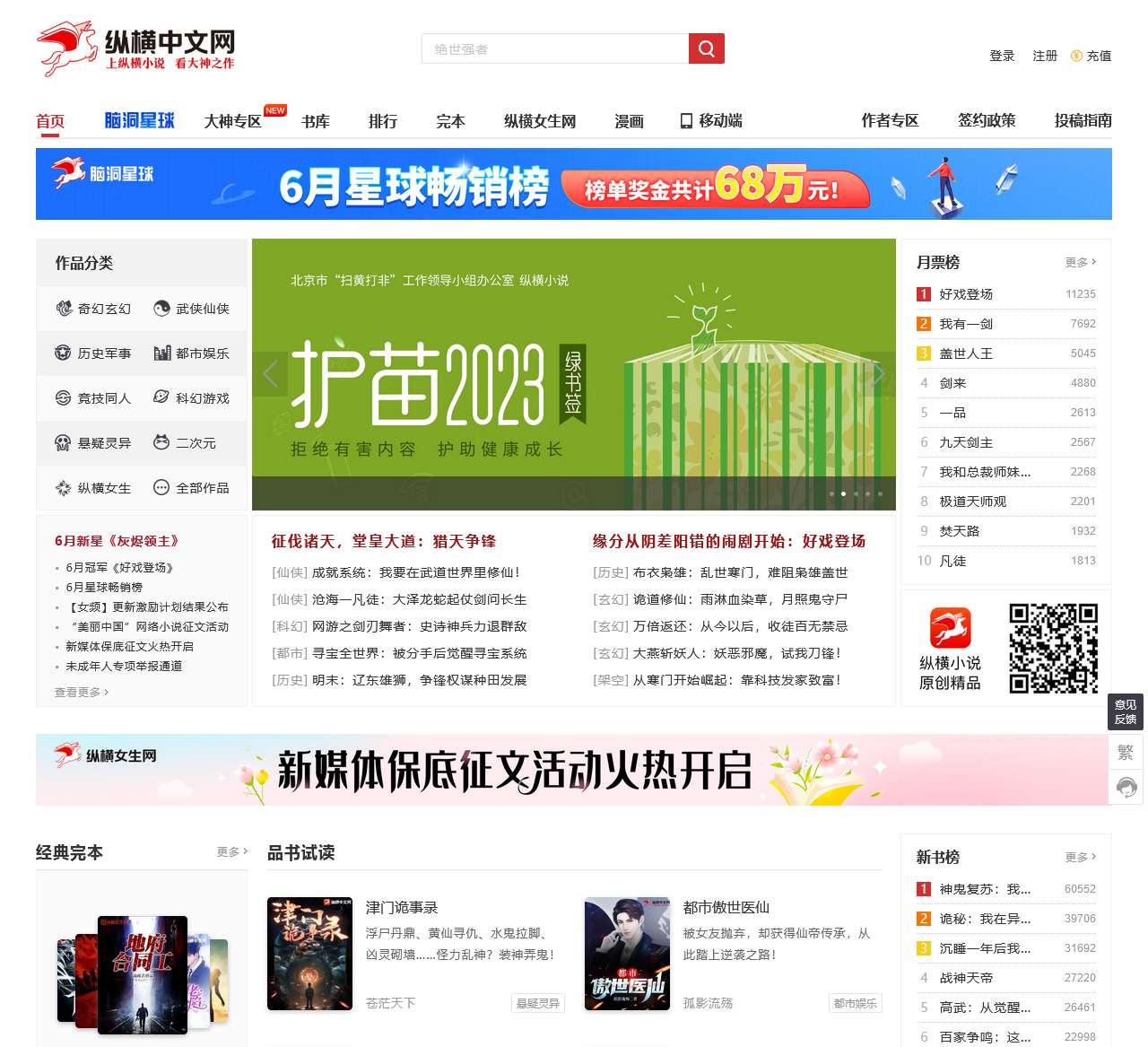Open the 纵横女生网 navigation item
Screen dimensions: 1148x1047
[540, 121]
